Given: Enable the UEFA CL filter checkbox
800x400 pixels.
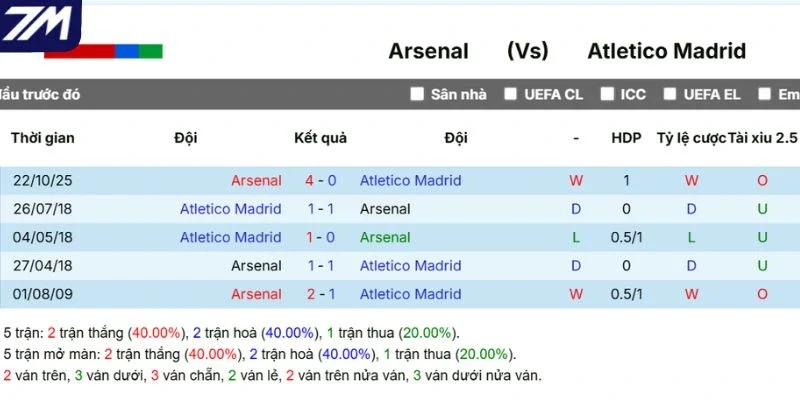Looking at the screenshot, I should 510,94.
